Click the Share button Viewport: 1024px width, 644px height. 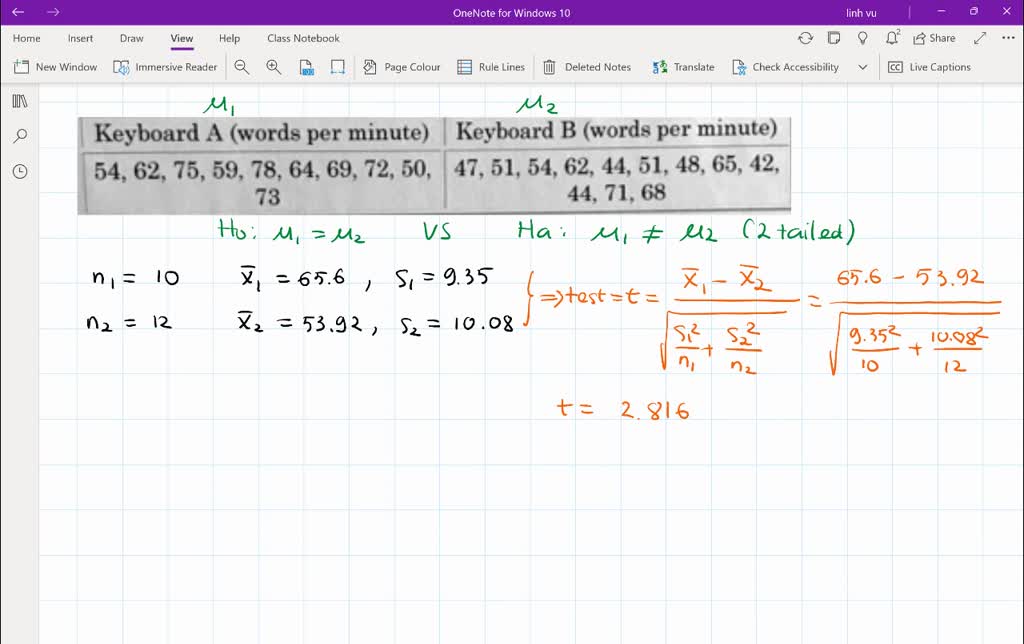coord(933,38)
